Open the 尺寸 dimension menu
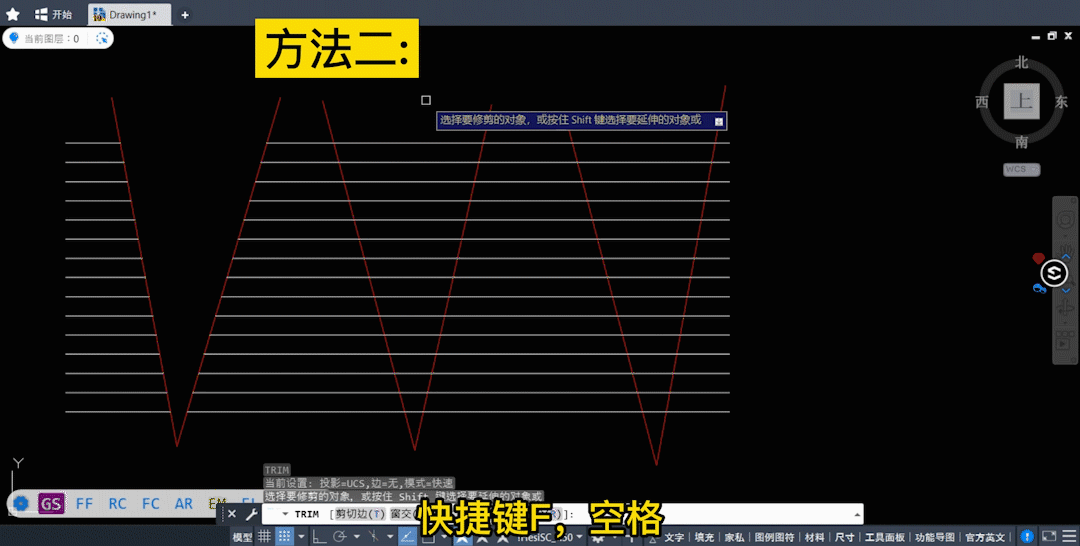This screenshot has width=1080, height=546. tap(844, 537)
